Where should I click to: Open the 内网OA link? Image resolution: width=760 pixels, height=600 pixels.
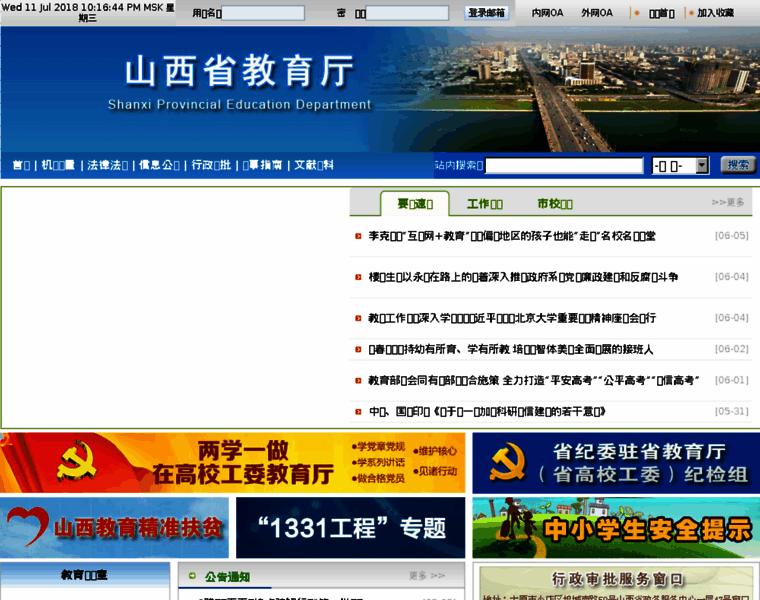coord(547,13)
